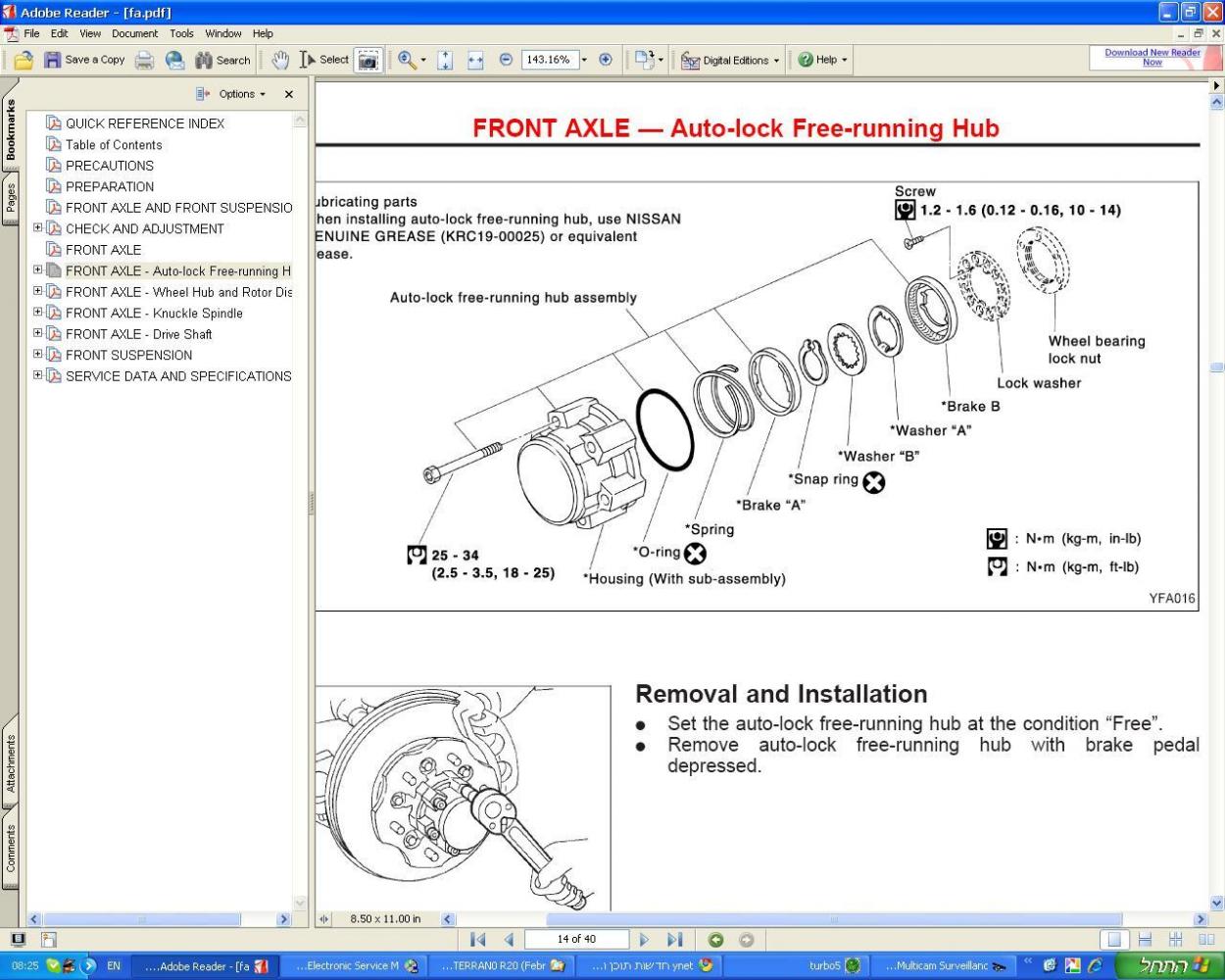Expand the FRONT SUSPENSION bookmark

38,354
